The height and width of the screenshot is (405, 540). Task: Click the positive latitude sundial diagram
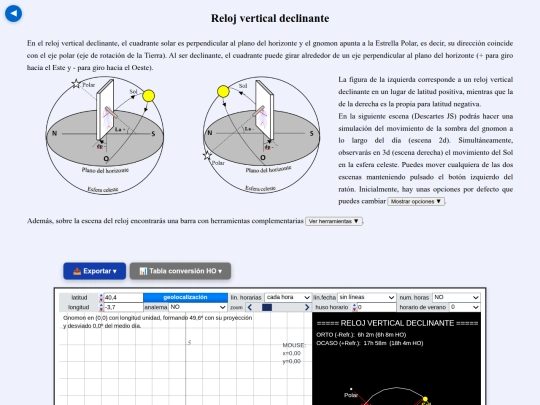105,135
